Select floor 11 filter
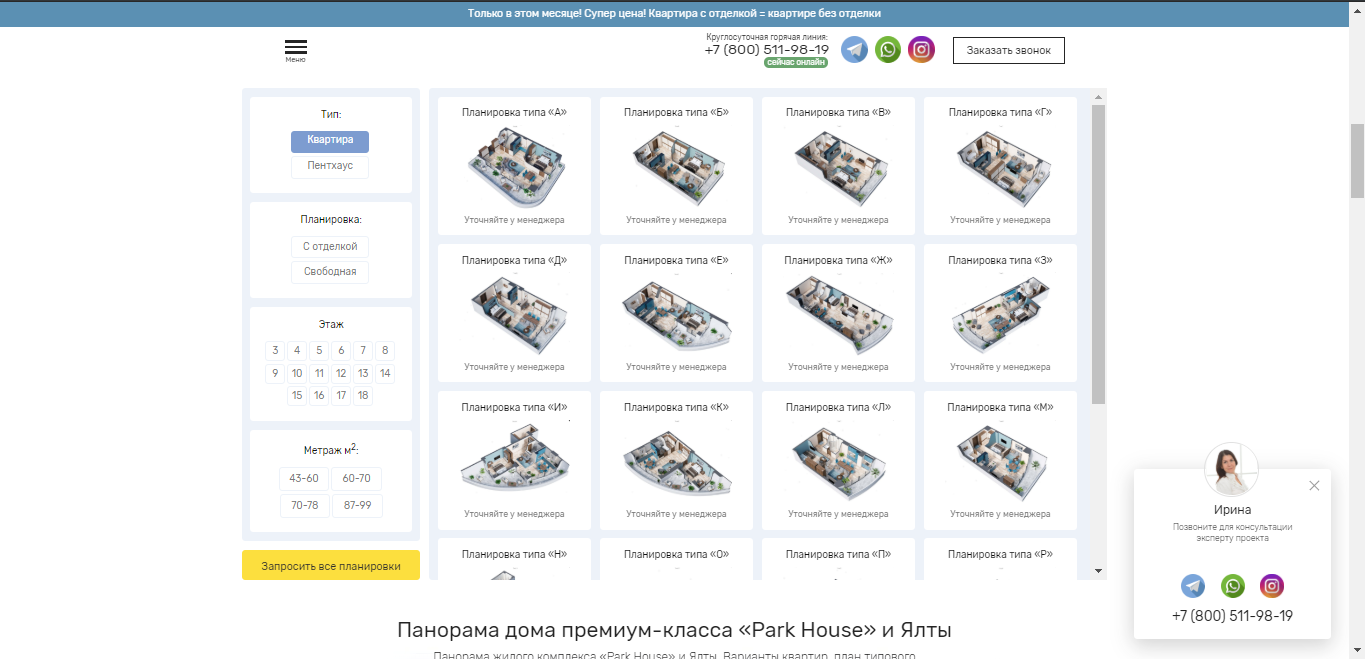The width and height of the screenshot is (1365, 659). click(x=319, y=373)
